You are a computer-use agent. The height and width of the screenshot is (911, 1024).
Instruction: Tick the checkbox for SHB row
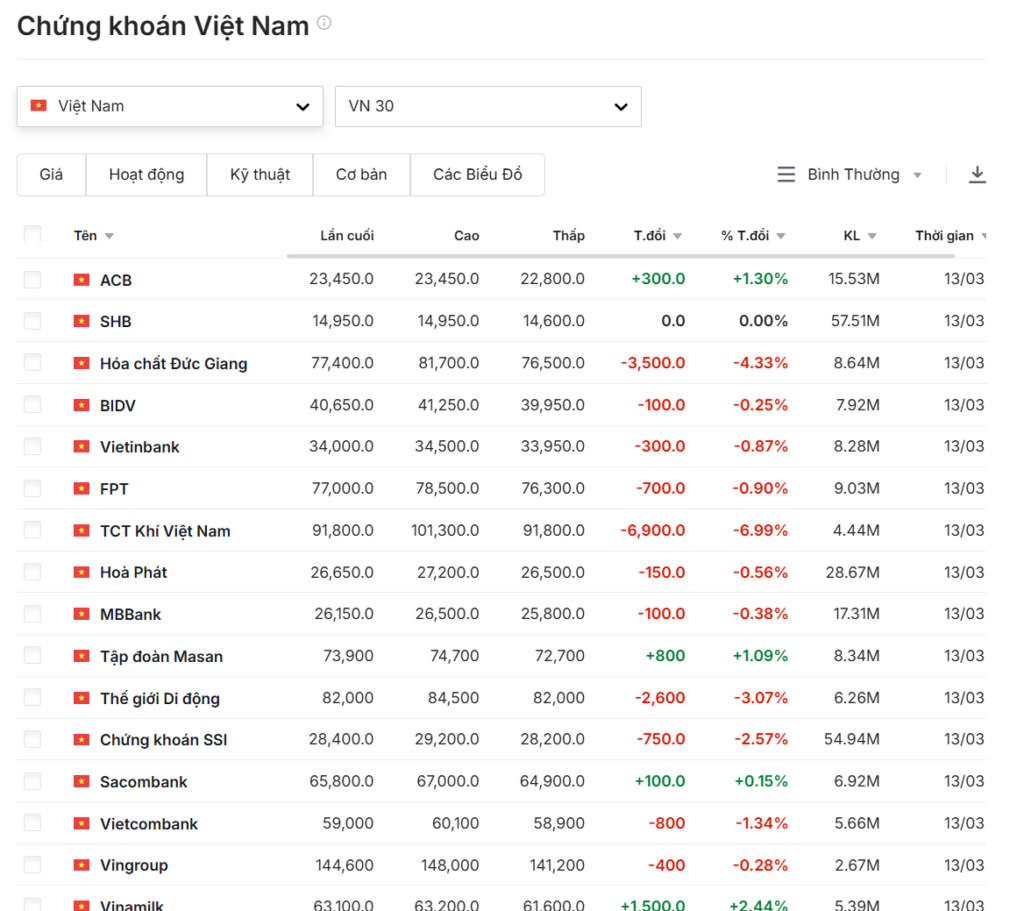click(32, 321)
